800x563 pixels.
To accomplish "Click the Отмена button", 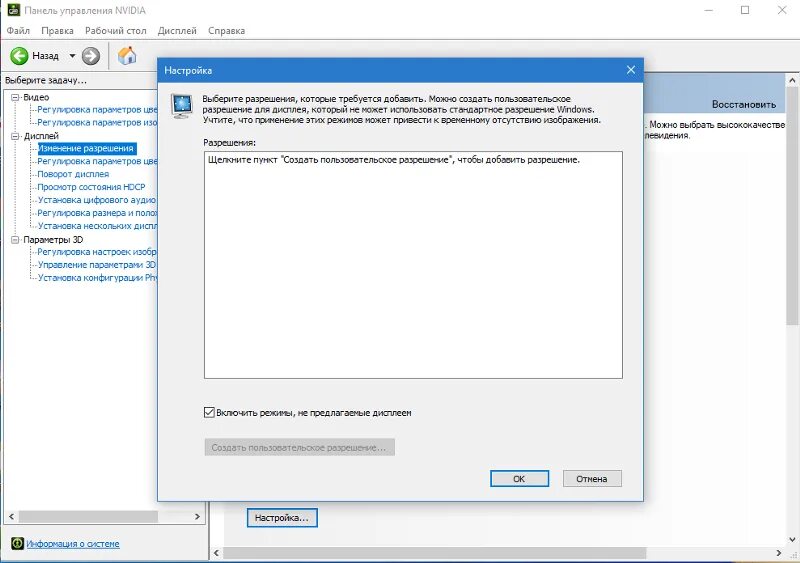I will (592, 479).
